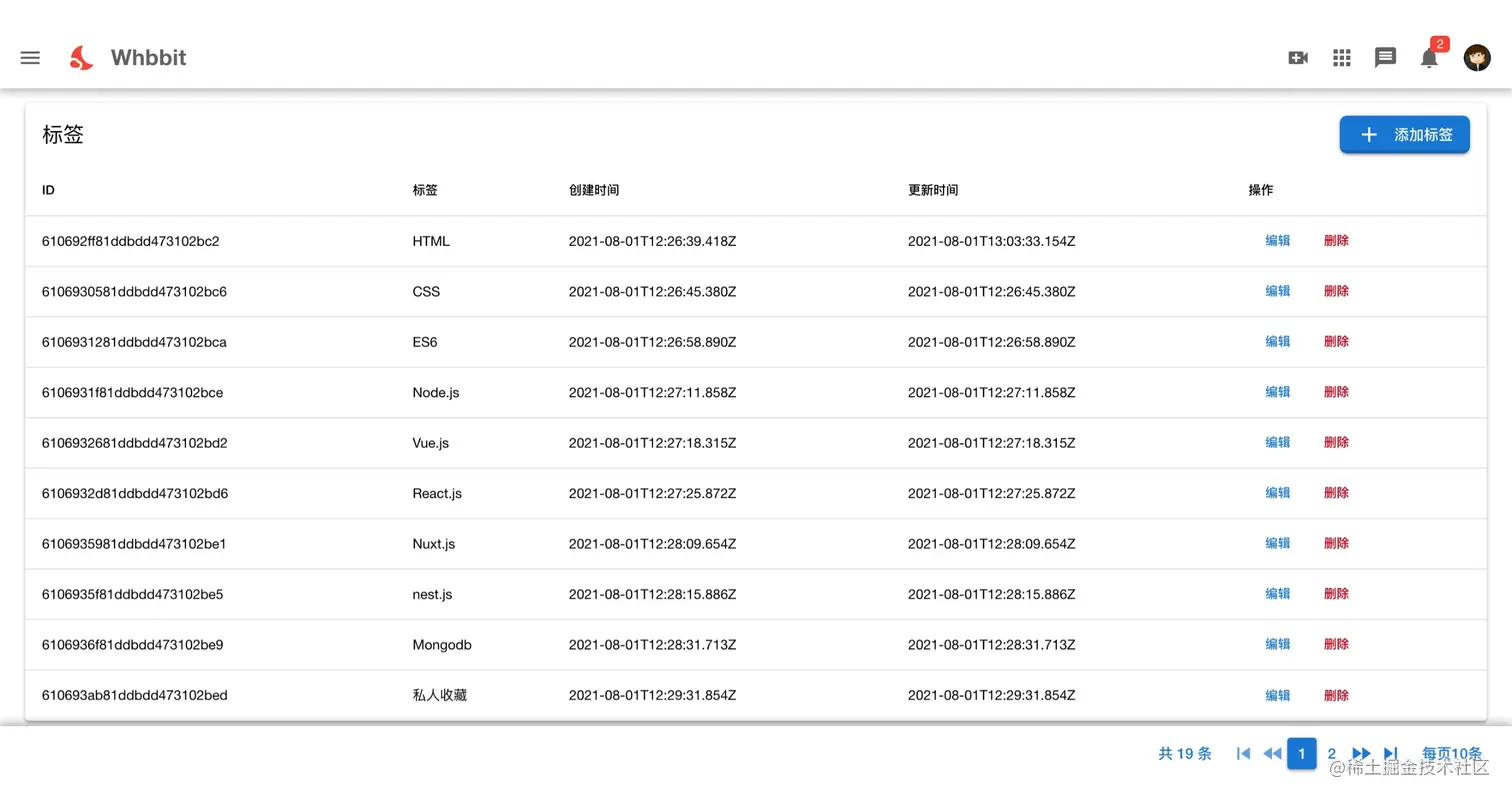Open the apps grid icon
The image size is (1512, 800).
[x=1341, y=57]
